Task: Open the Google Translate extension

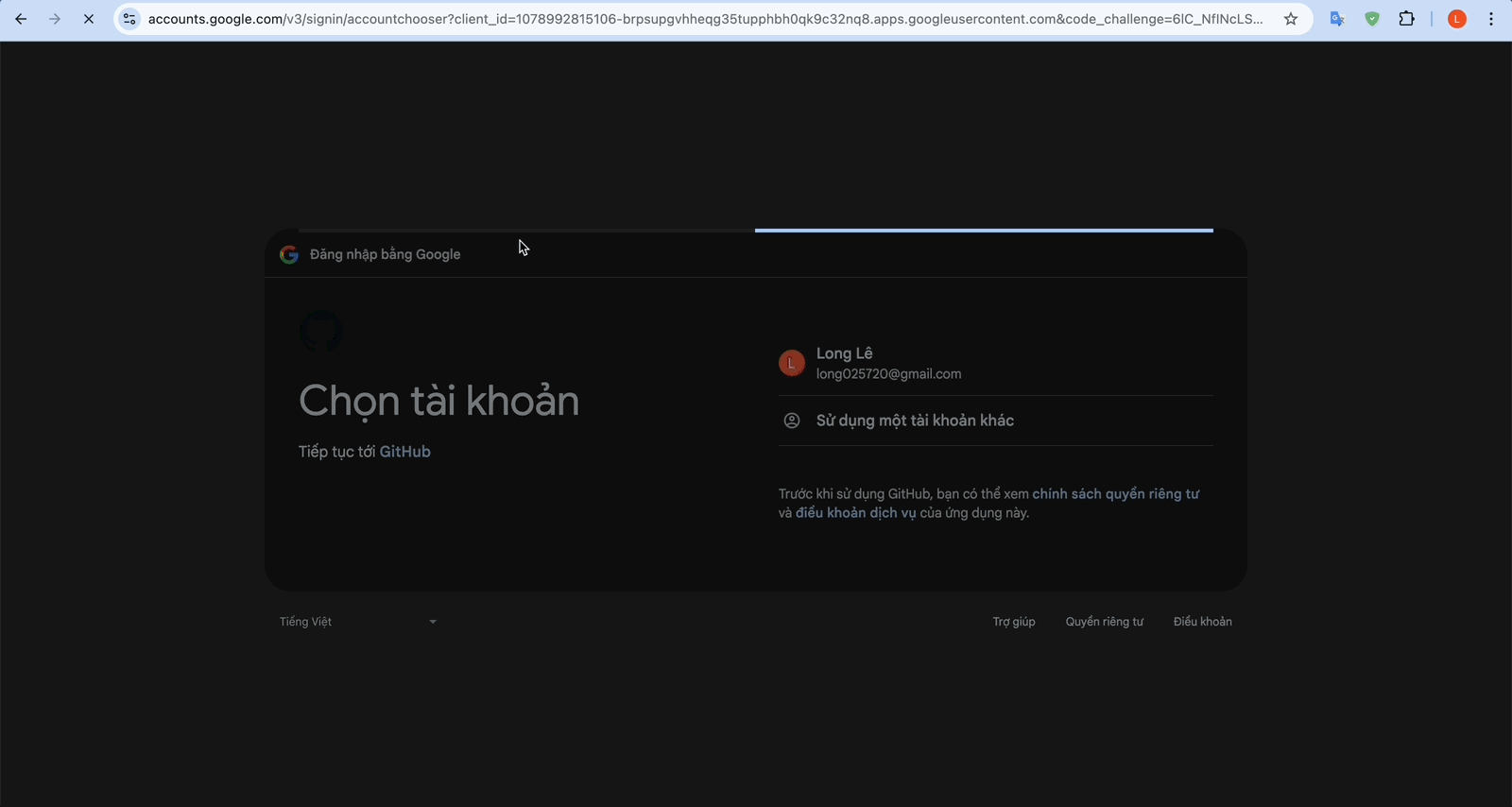Action: click(1337, 19)
